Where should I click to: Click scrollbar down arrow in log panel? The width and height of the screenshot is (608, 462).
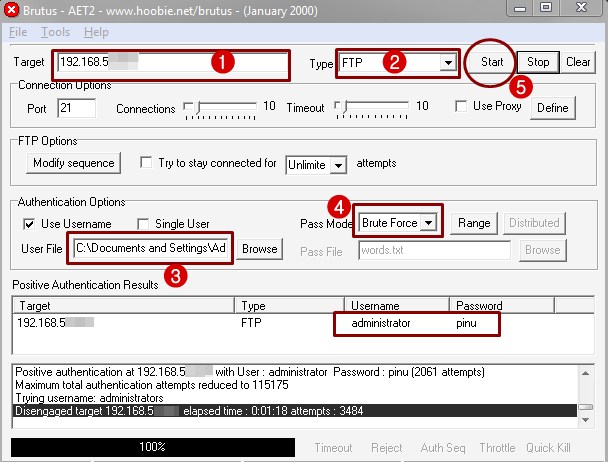(x=586, y=420)
